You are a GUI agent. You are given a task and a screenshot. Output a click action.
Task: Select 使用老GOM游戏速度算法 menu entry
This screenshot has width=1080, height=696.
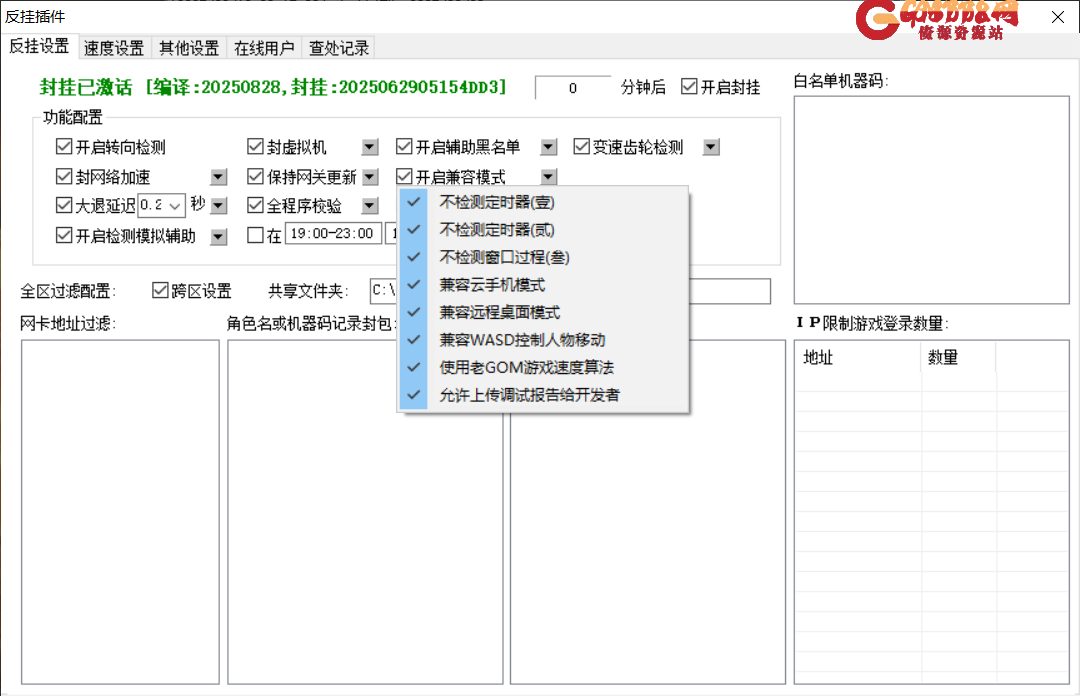(526, 367)
